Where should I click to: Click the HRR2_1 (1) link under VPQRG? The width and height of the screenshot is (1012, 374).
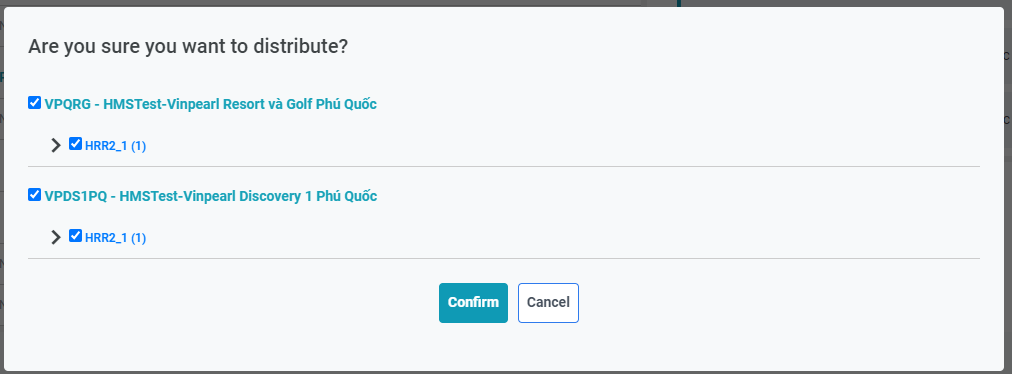[116, 146]
